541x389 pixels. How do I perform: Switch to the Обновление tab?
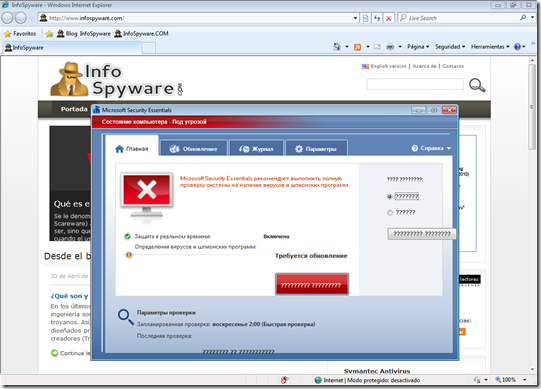tap(194, 149)
